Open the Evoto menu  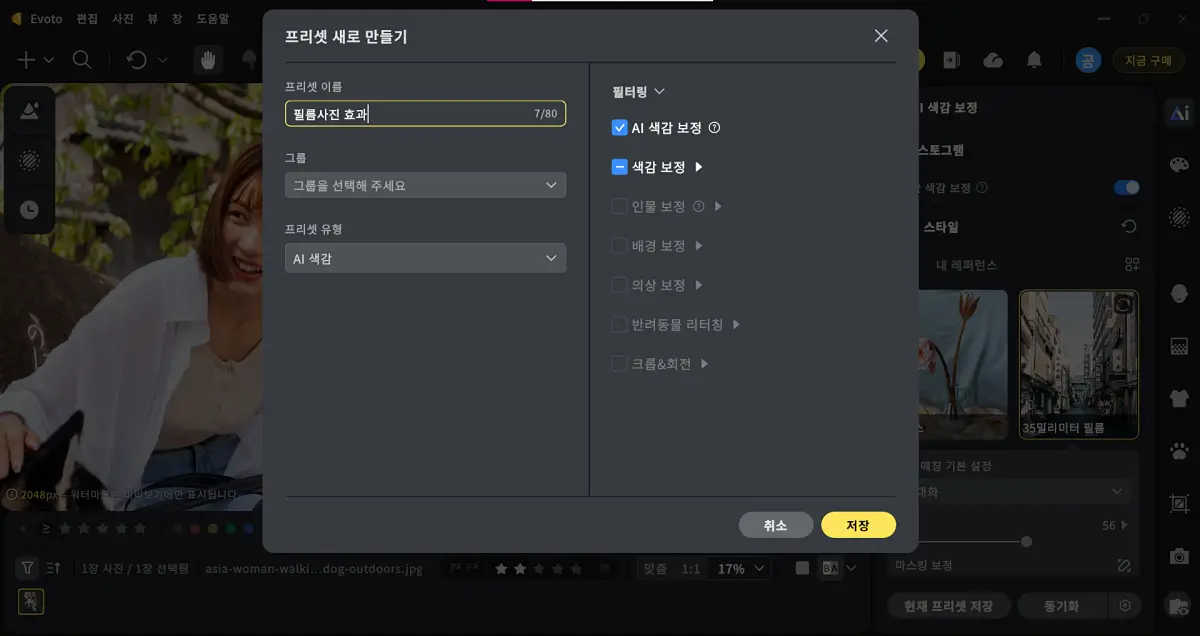tap(46, 18)
